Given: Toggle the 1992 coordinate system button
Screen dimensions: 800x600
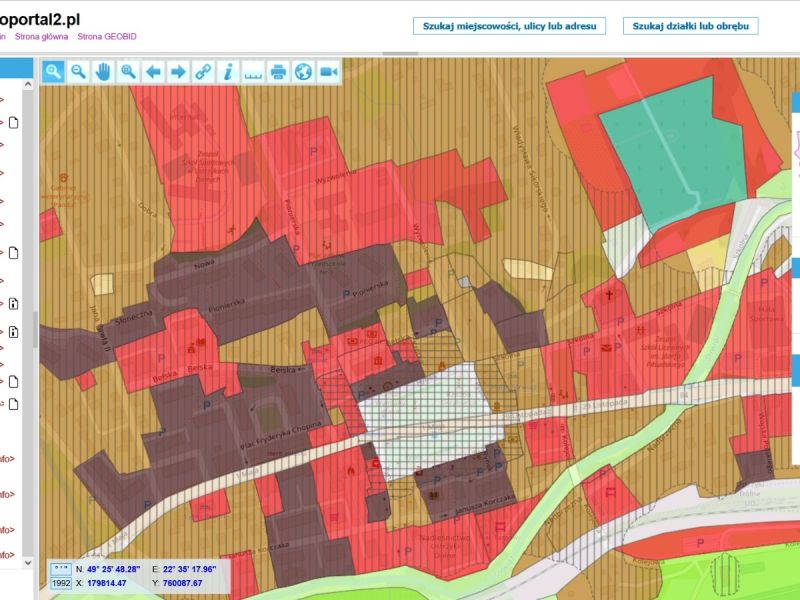Looking at the screenshot, I should point(61,583).
